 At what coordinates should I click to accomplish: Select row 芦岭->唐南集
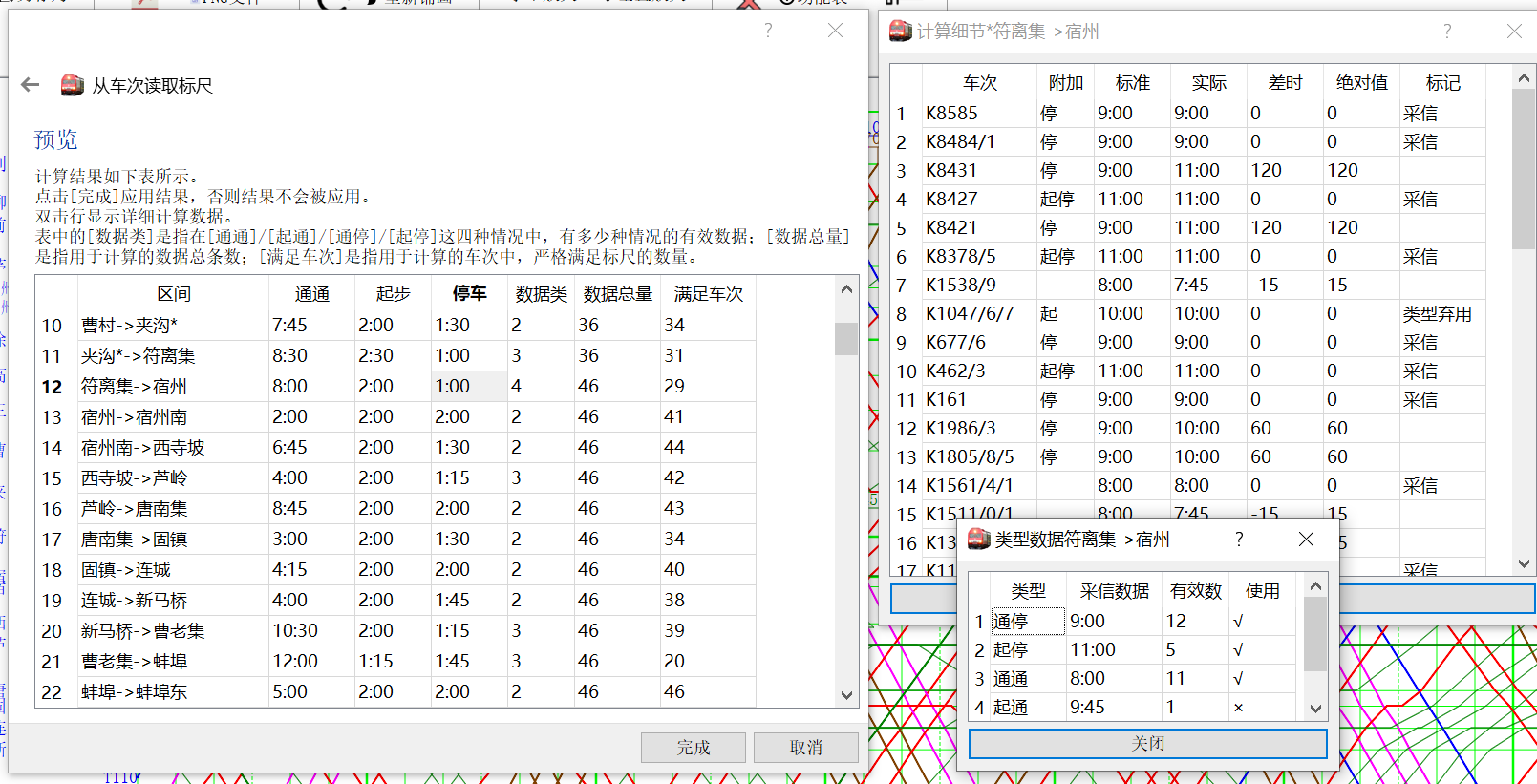tap(396, 508)
